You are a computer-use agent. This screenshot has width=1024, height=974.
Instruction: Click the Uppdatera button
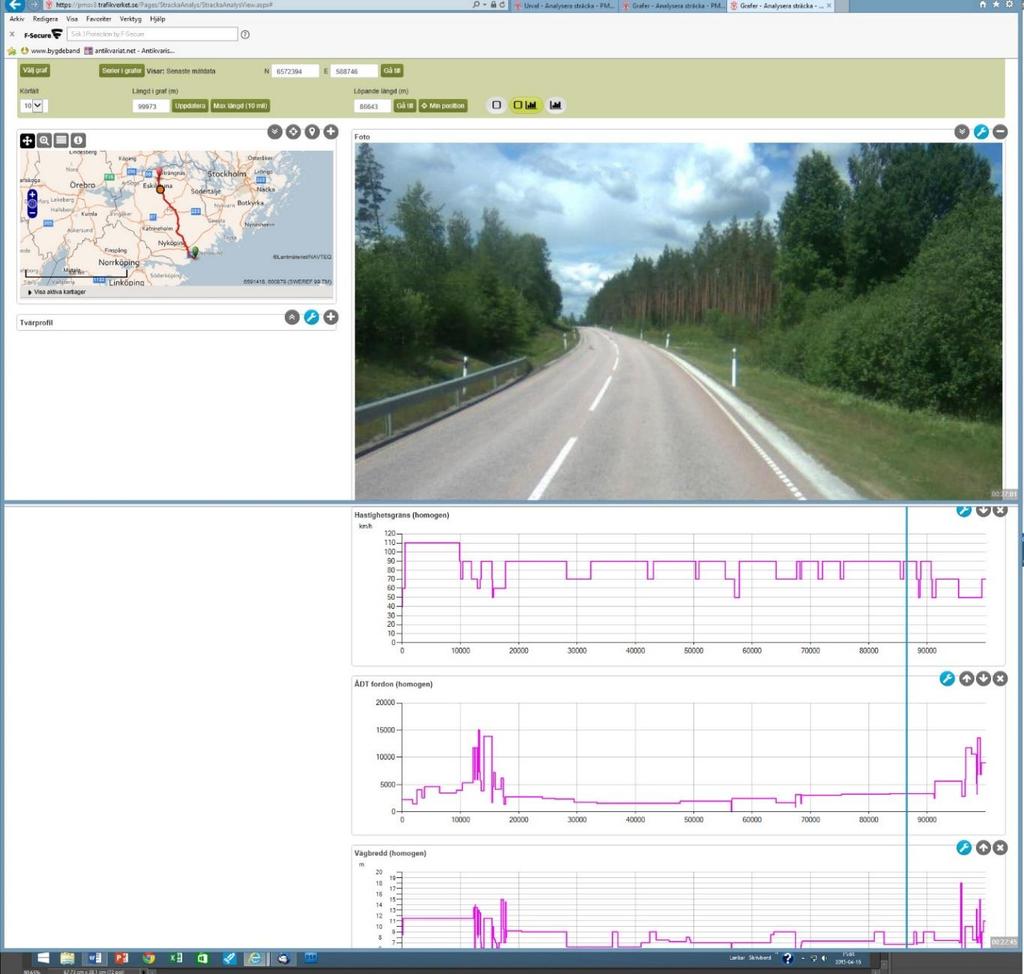tap(189, 106)
